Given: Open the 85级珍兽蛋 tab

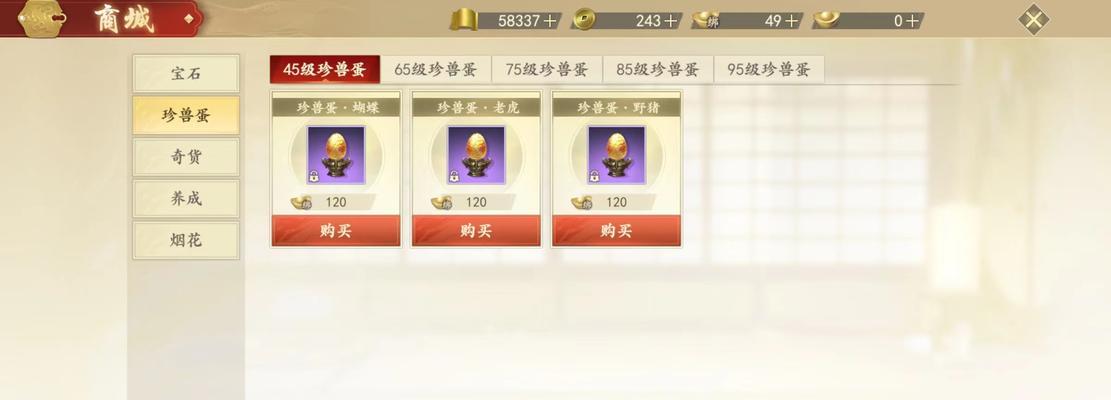Looking at the screenshot, I should tap(658, 69).
